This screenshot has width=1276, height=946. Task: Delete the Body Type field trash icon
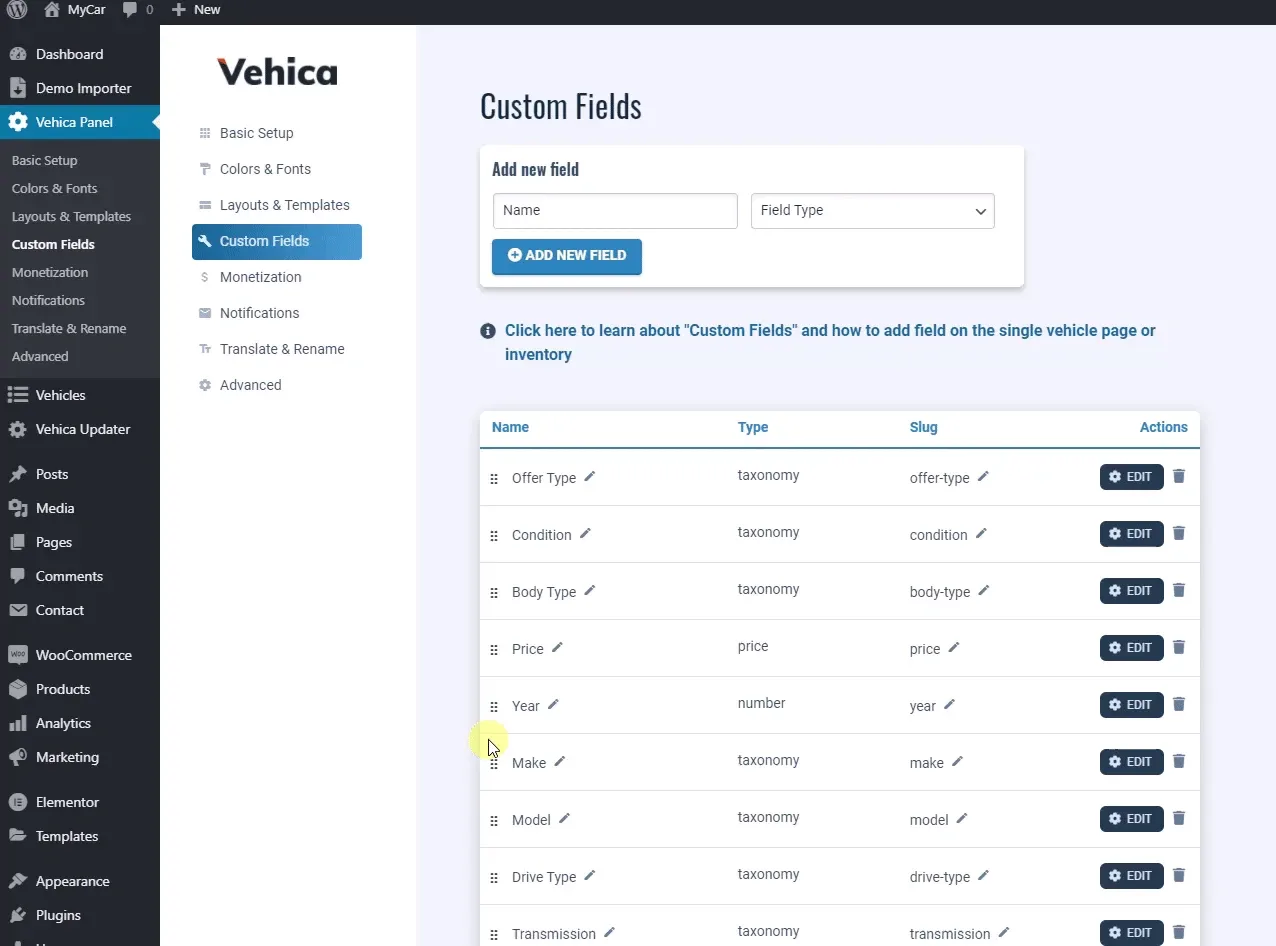pyautogui.click(x=1179, y=590)
